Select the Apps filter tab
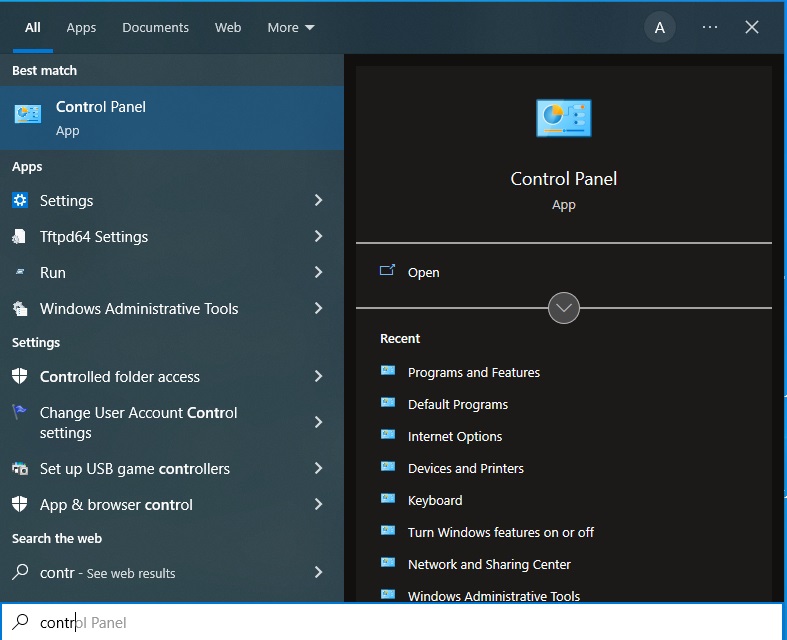787x640 pixels. point(81,28)
